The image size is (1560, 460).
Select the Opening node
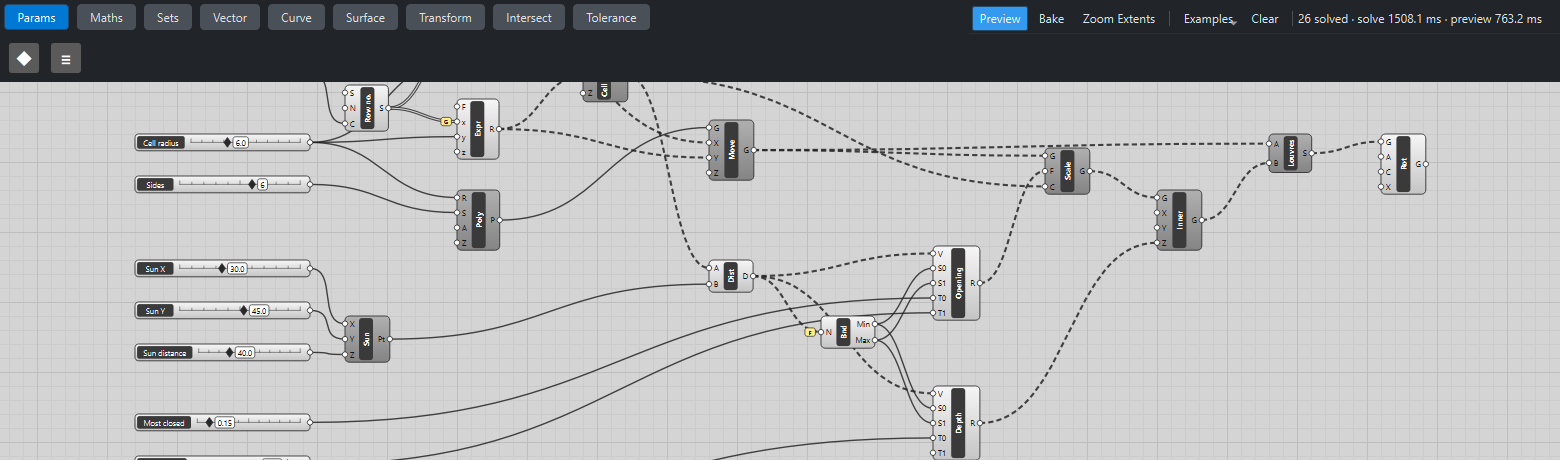(x=956, y=283)
